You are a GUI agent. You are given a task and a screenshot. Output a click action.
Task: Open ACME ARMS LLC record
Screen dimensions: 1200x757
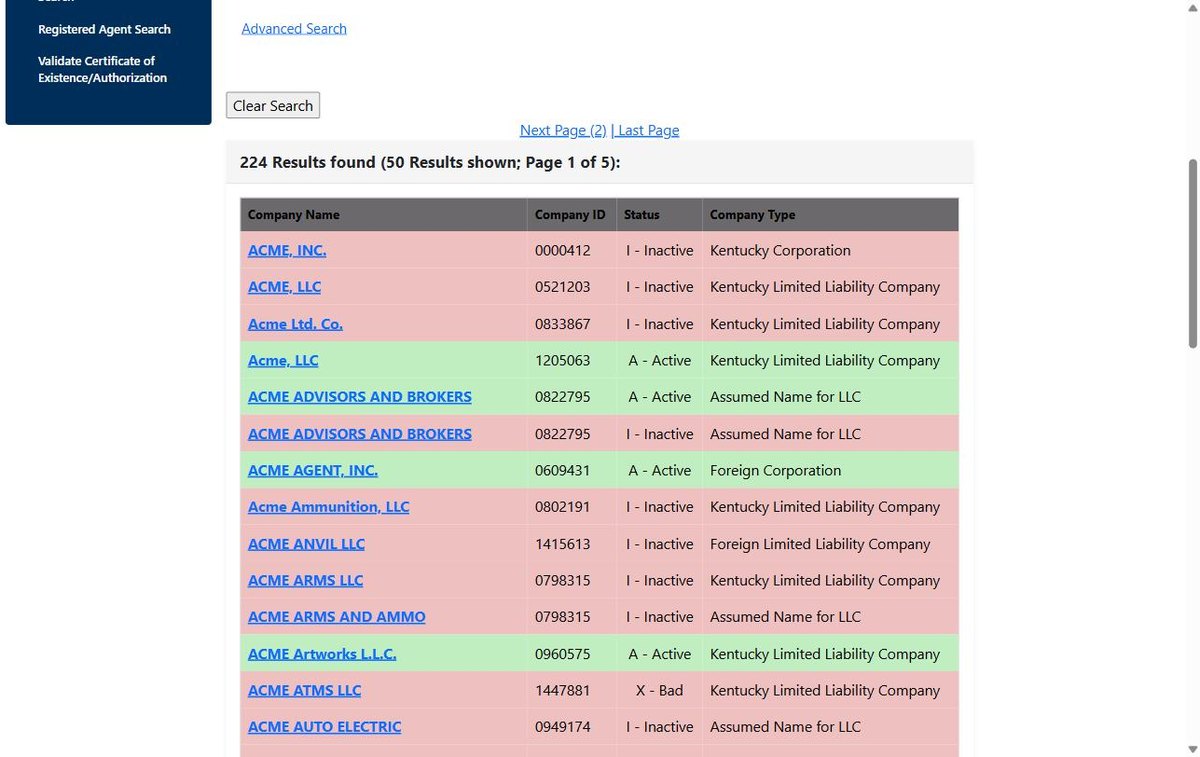point(305,580)
